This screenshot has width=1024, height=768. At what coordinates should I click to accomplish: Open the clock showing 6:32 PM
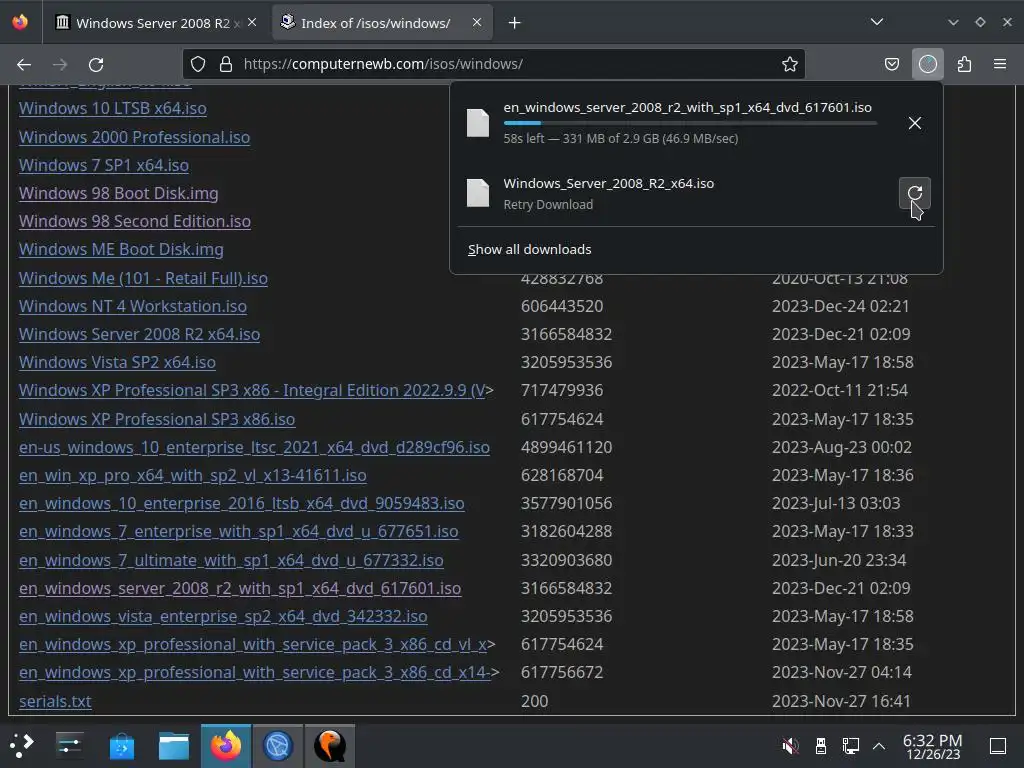pyautogui.click(x=933, y=746)
